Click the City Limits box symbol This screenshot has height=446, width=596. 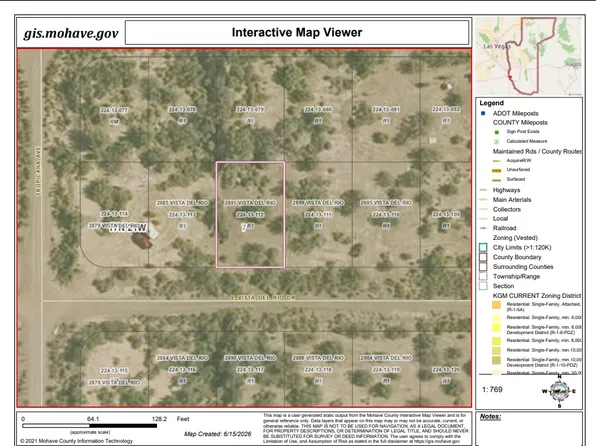pyautogui.click(x=483, y=248)
